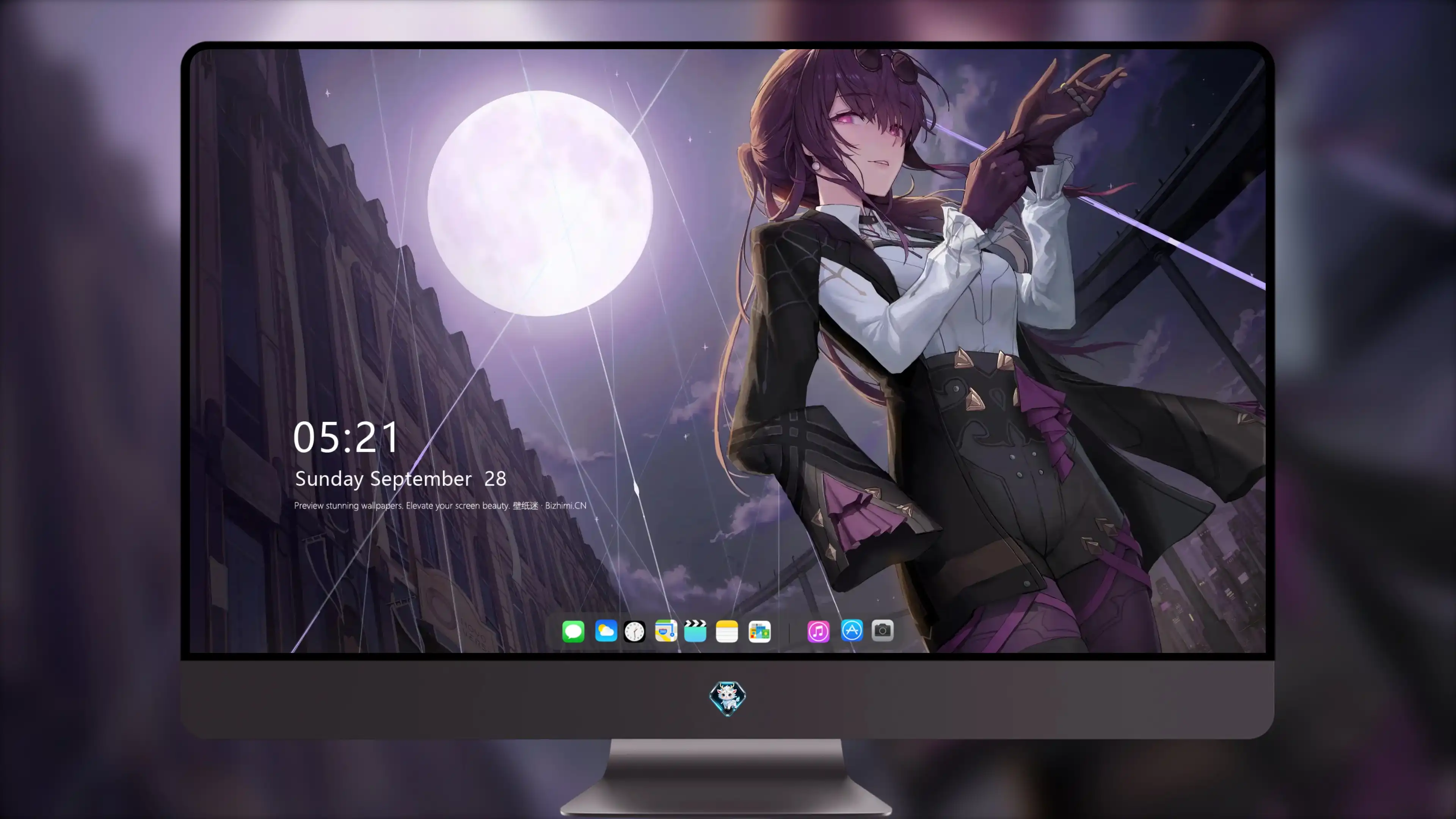Click the 壁纸迷 site name text
This screenshot has width=1456, height=819.
(526, 505)
